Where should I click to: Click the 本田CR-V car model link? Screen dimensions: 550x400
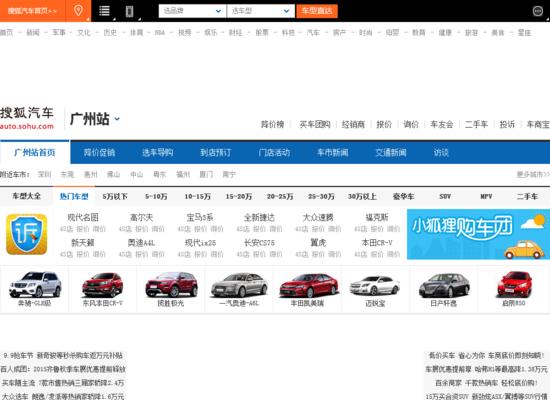pyautogui.click(x=377, y=242)
